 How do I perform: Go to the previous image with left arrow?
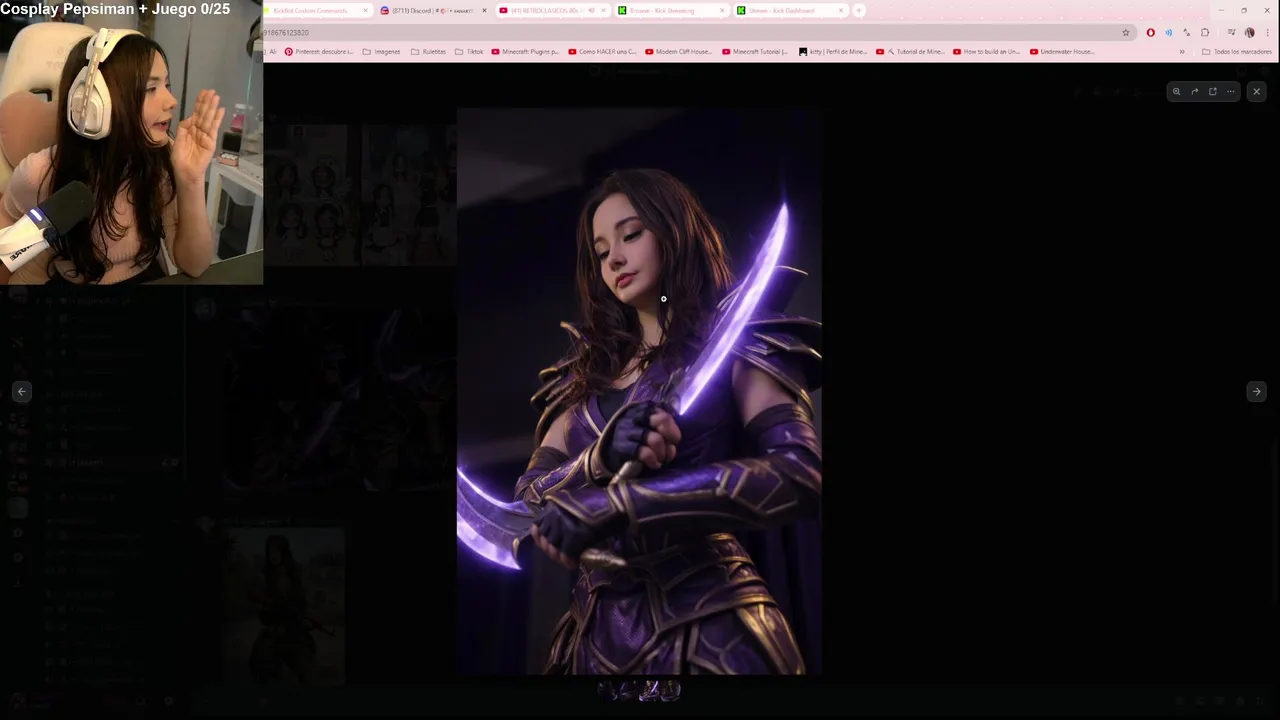pyautogui.click(x=22, y=391)
